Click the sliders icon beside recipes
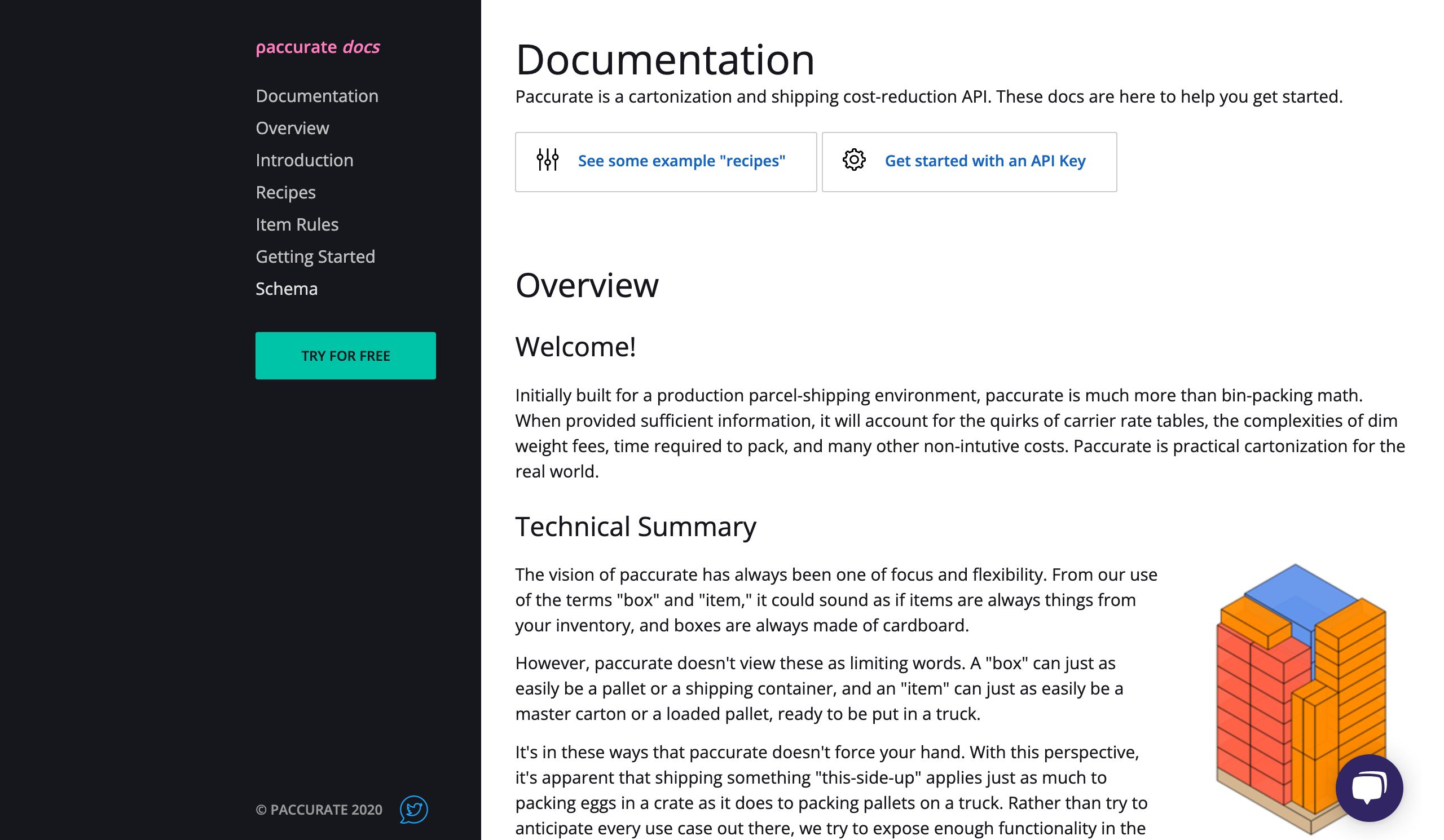 click(x=547, y=160)
